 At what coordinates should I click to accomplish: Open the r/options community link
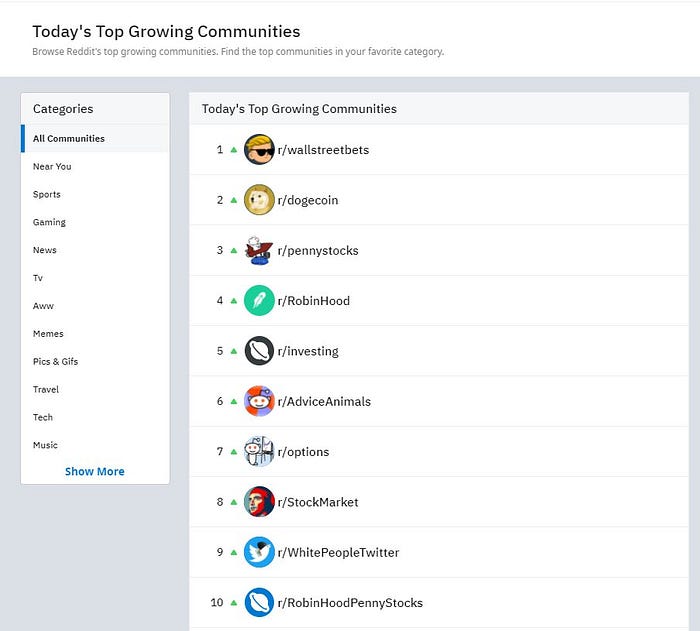(303, 452)
